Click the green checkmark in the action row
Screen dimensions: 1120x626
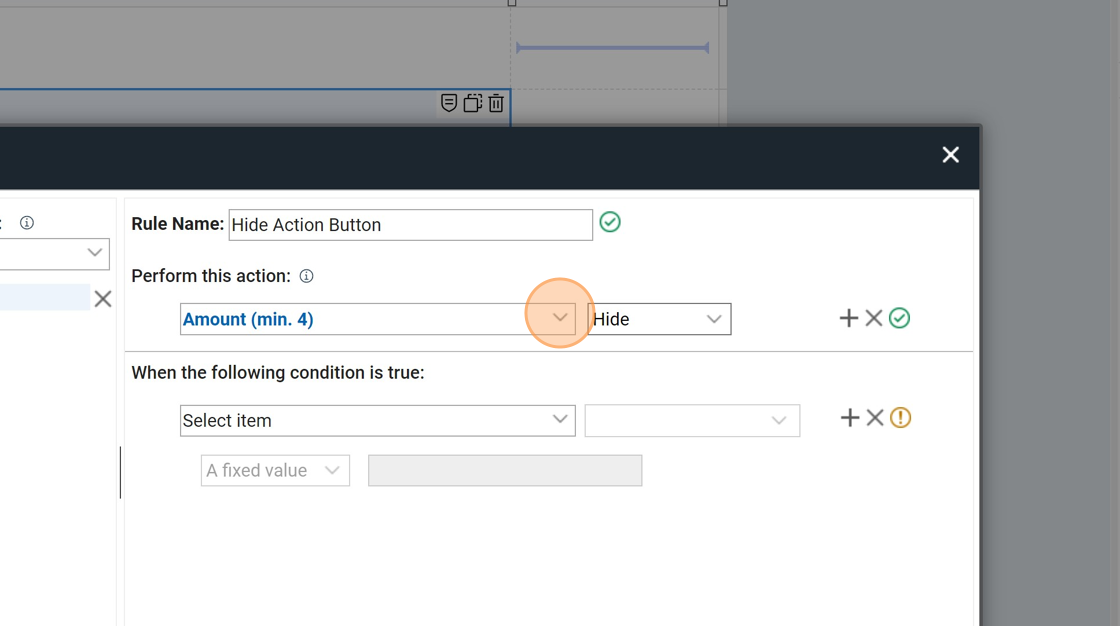point(899,318)
